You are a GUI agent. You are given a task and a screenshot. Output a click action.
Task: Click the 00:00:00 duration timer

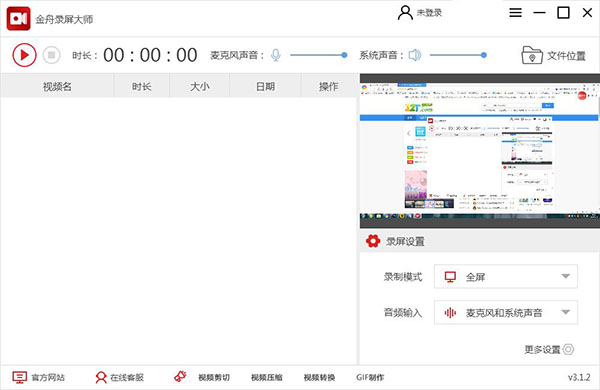click(x=150, y=55)
